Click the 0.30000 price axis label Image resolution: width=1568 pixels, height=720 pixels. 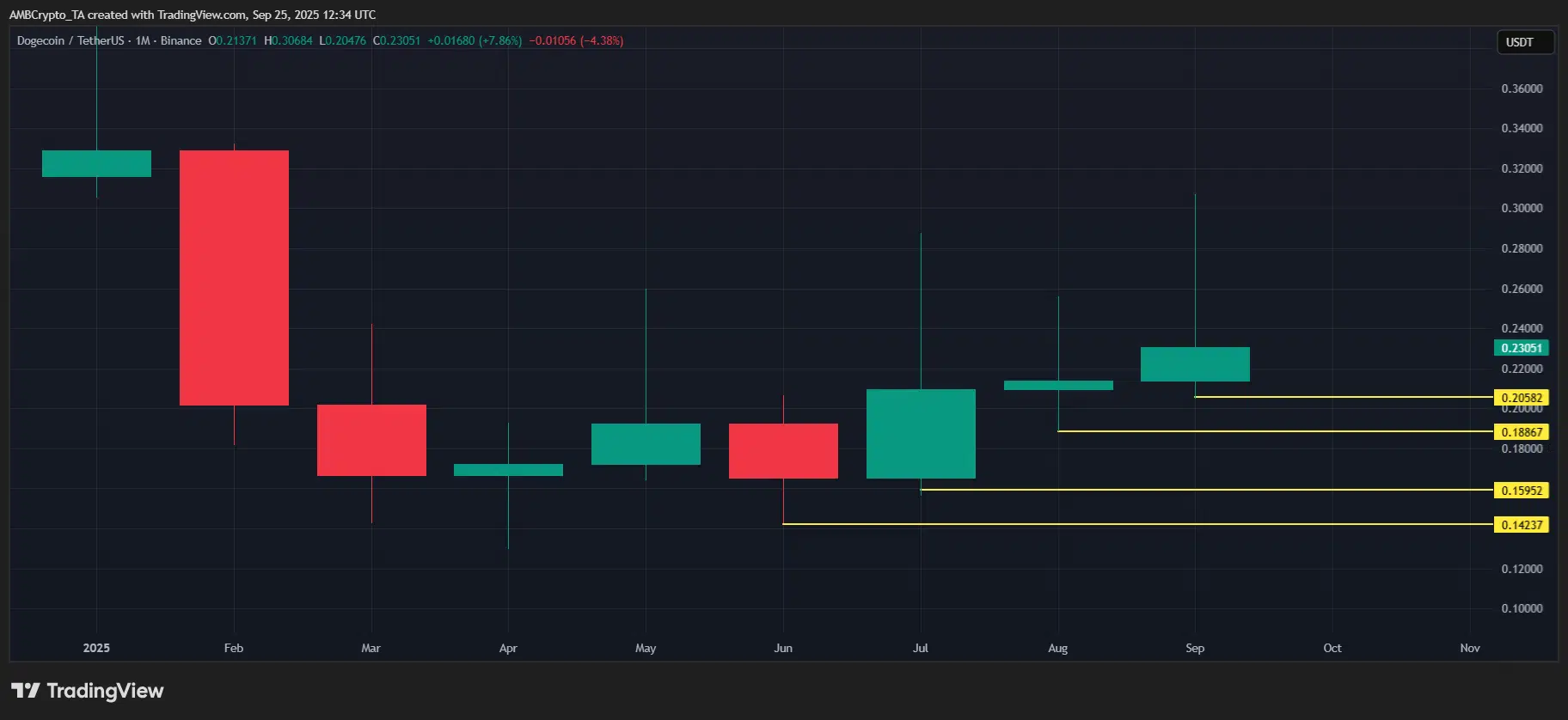pos(1521,208)
